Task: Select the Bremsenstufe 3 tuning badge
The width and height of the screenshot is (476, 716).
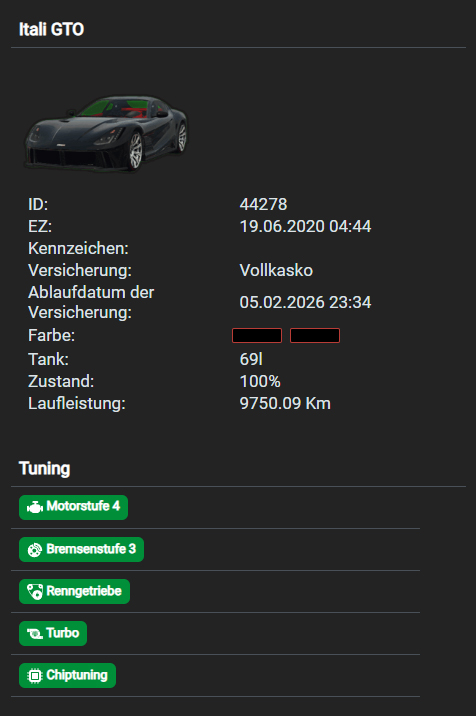Action: (81, 549)
